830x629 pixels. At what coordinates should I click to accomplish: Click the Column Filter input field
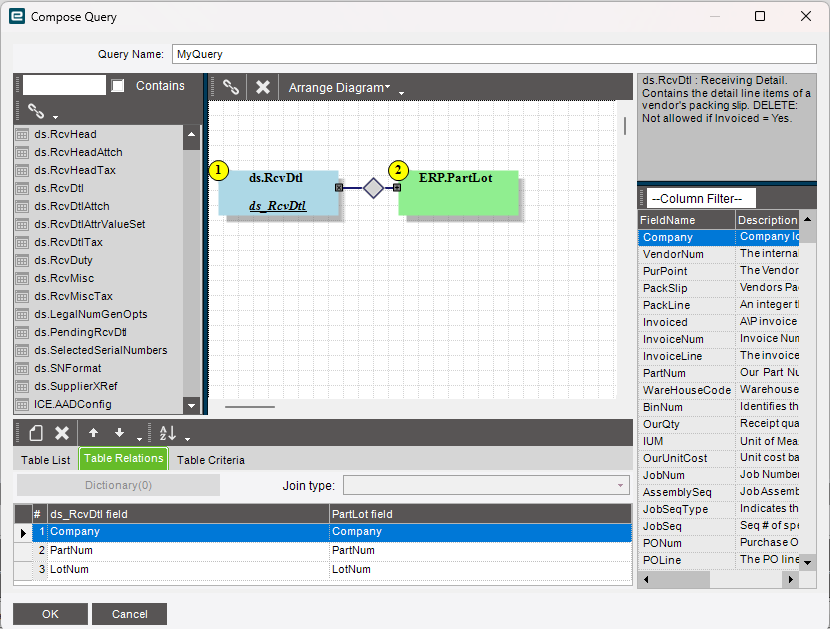point(701,199)
